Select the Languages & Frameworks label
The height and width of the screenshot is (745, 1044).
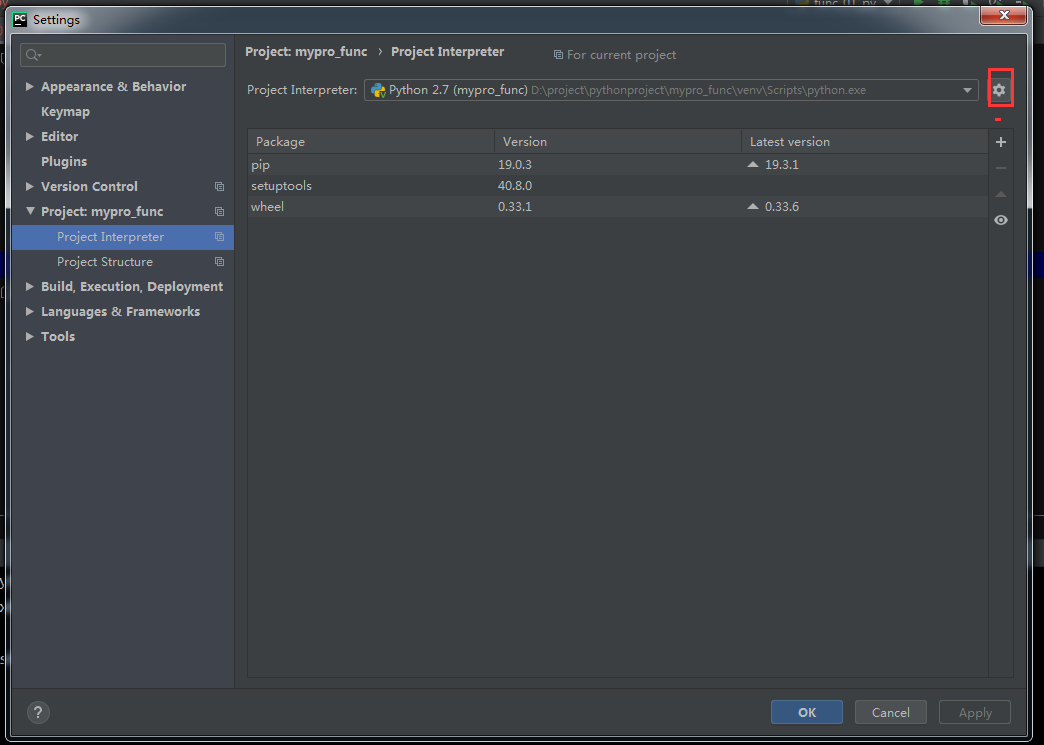[120, 312]
